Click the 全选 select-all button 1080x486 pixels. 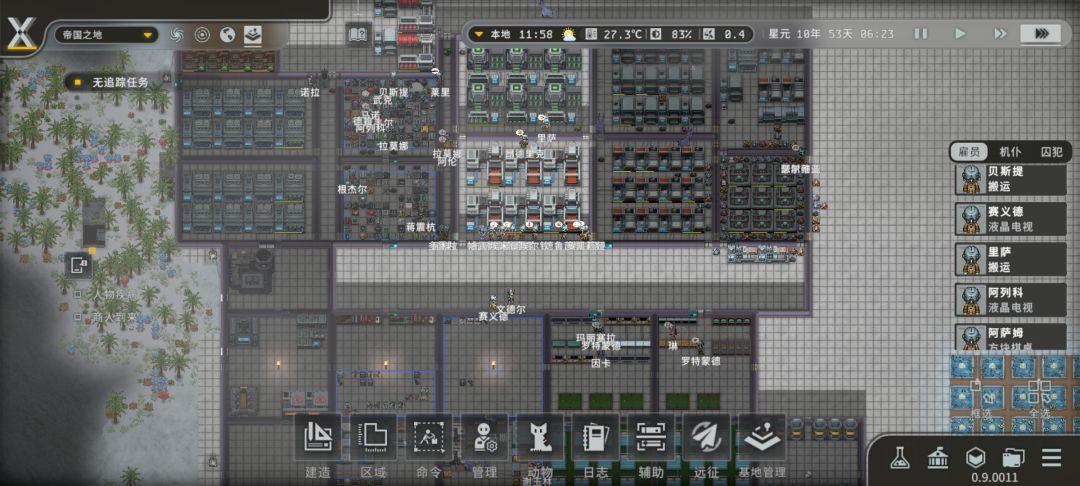[1039, 401]
